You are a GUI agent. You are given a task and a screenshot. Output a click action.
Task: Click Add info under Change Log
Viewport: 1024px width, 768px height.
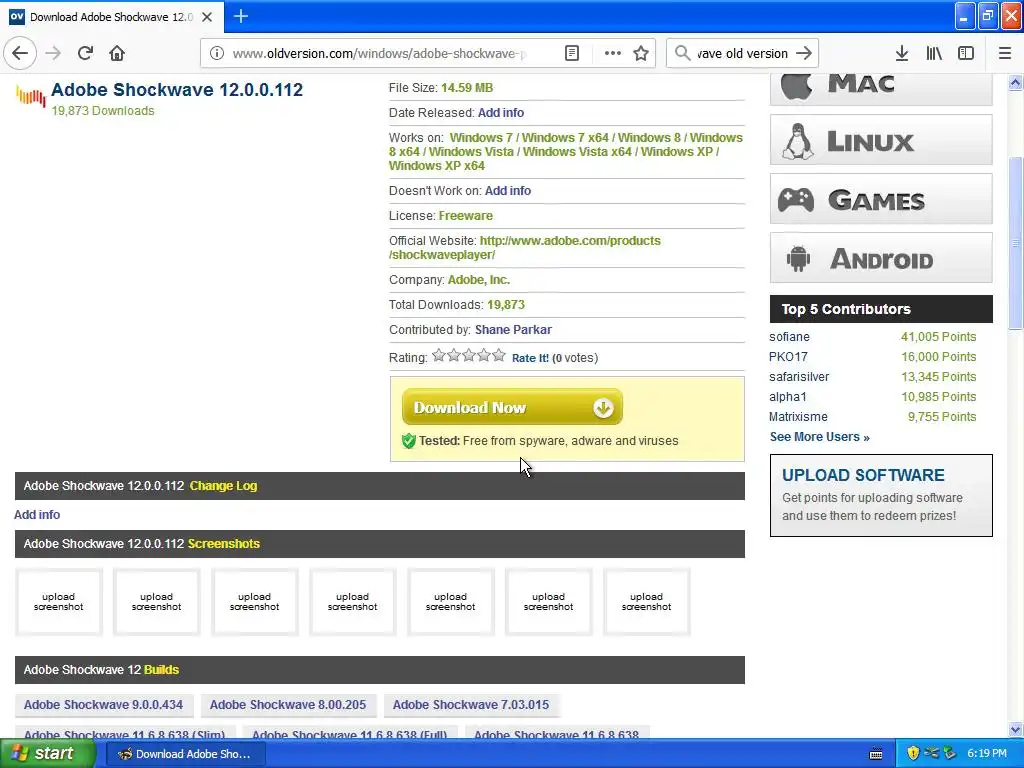click(37, 515)
